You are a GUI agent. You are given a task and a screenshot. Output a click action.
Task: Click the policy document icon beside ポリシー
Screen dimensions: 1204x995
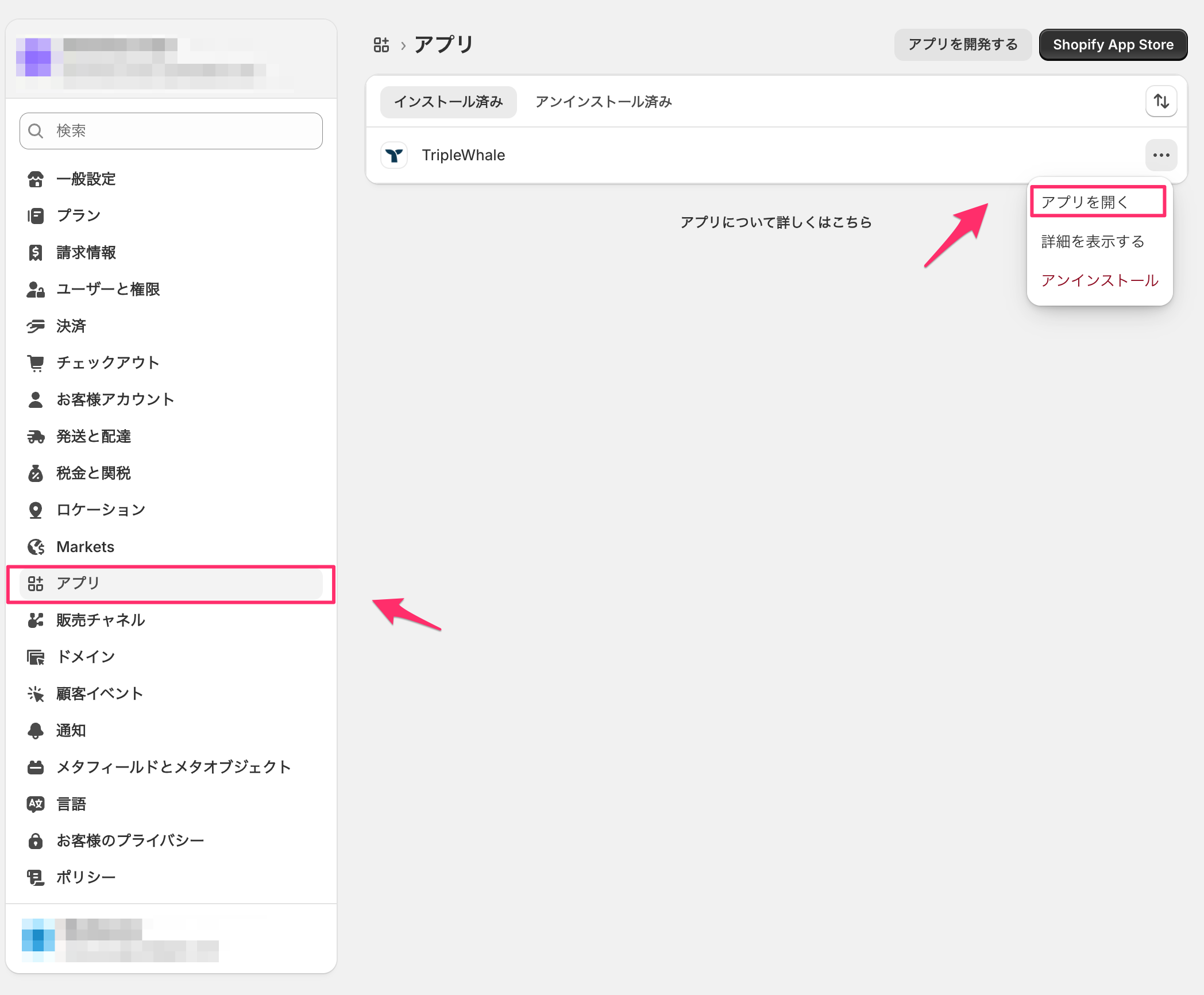pyautogui.click(x=36, y=878)
